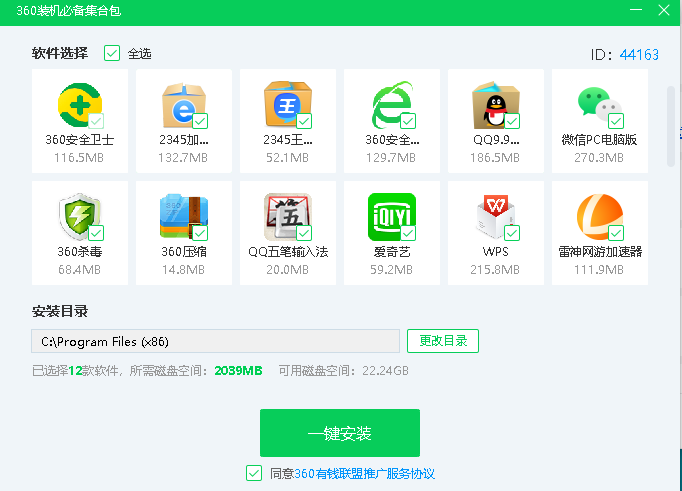682x491 pixels.
Task: Uncheck the 雷神网游加速器 checkbox
Action: click(616, 233)
